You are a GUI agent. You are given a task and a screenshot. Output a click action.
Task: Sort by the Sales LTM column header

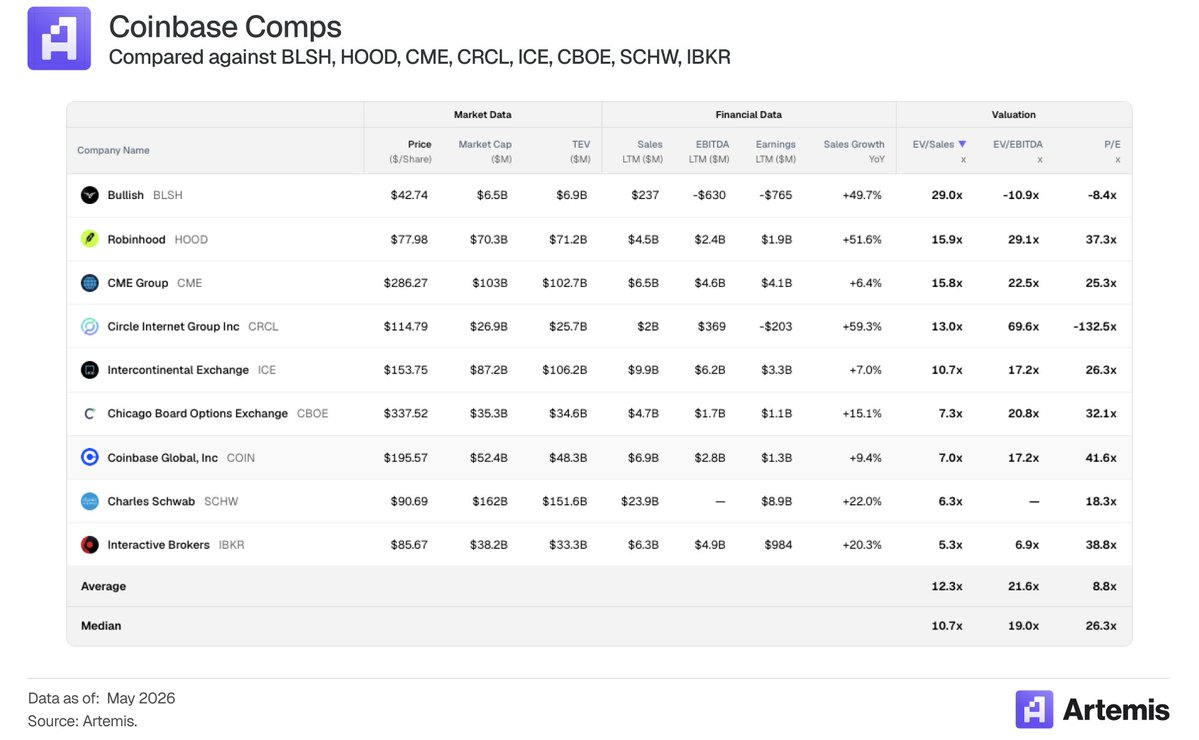tap(642, 151)
